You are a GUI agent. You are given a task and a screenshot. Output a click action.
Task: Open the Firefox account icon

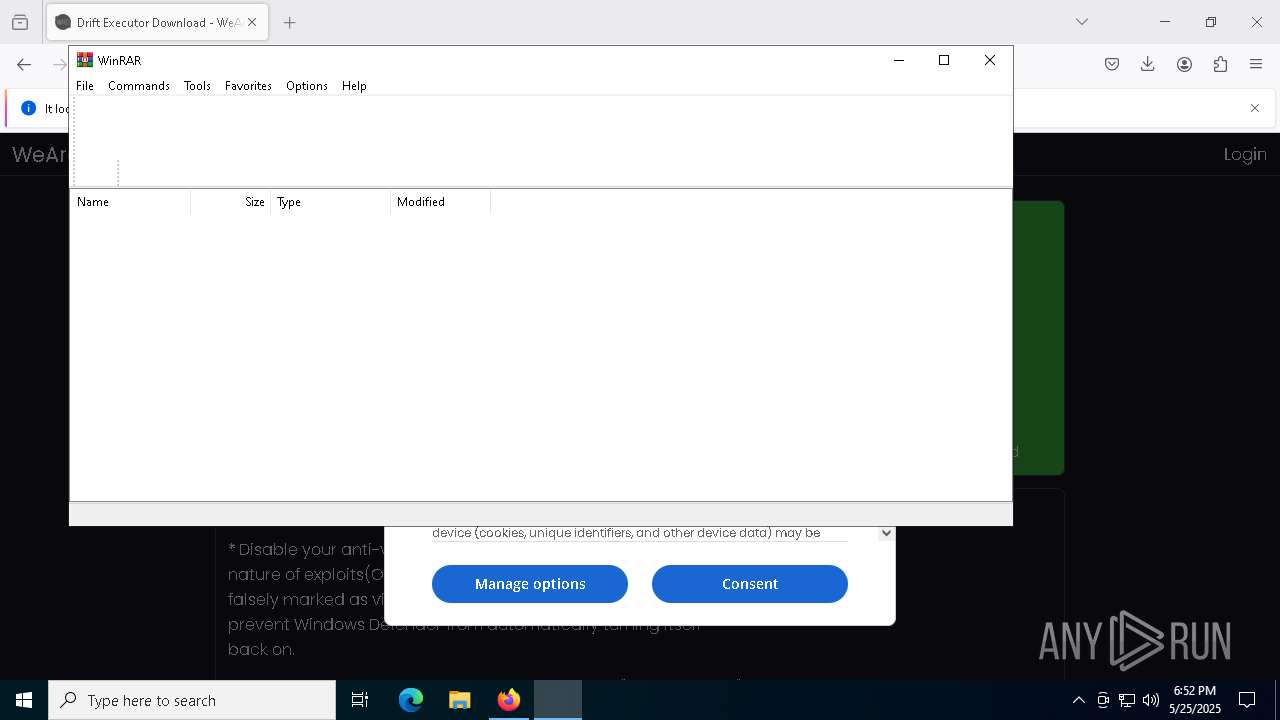click(x=1184, y=64)
